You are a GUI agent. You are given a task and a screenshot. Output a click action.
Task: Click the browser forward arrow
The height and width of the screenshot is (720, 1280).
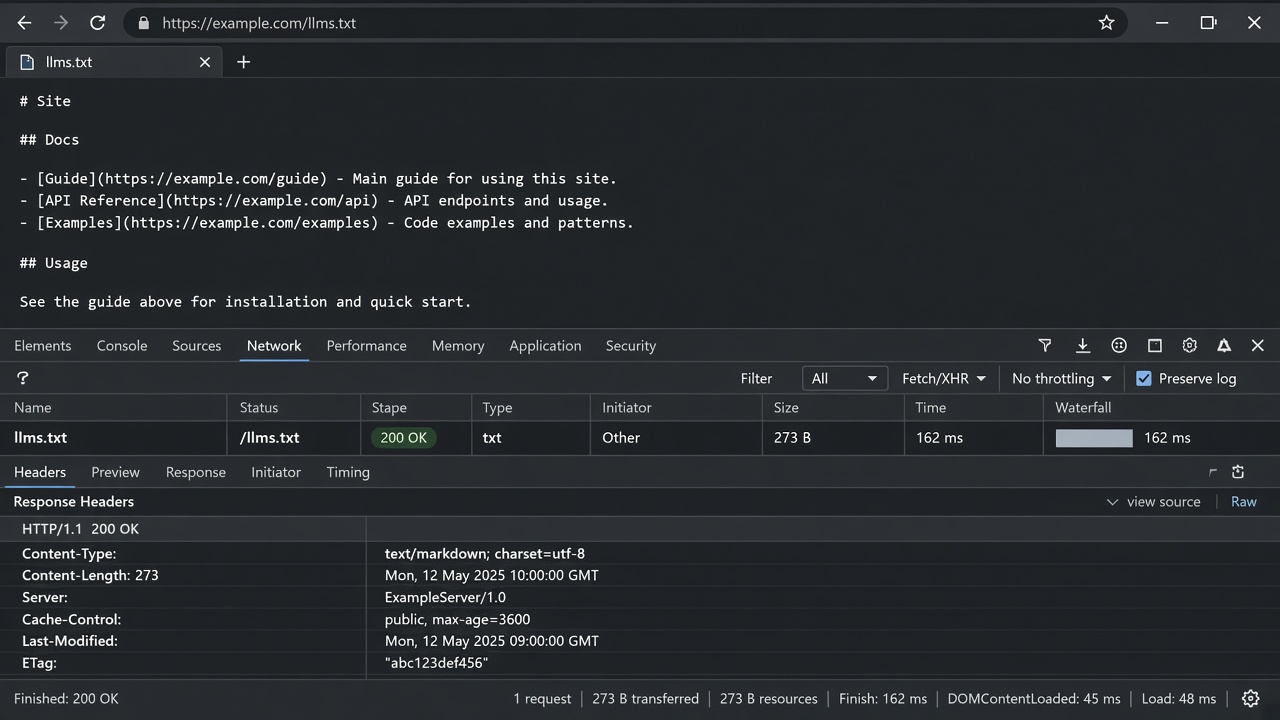(x=61, y=22)
